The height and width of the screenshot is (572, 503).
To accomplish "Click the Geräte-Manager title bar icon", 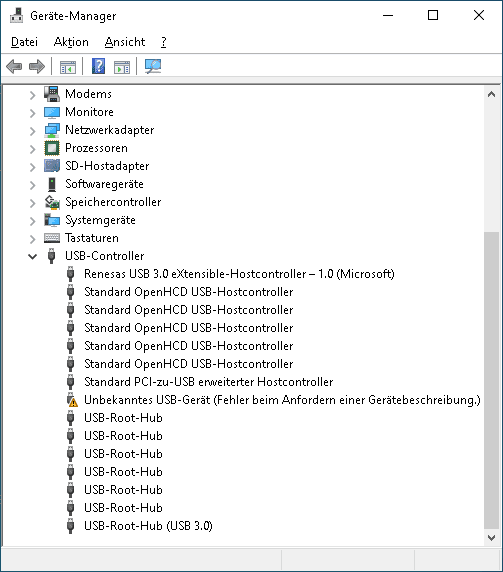I will [x=16, y=16].
